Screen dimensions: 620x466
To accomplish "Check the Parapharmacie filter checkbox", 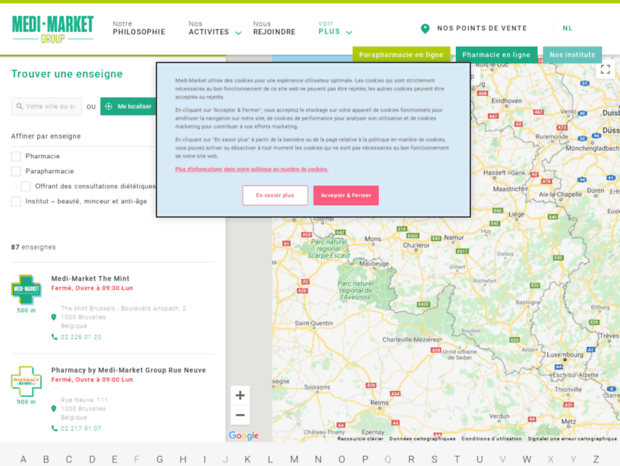I will click(x=16, y=171).
